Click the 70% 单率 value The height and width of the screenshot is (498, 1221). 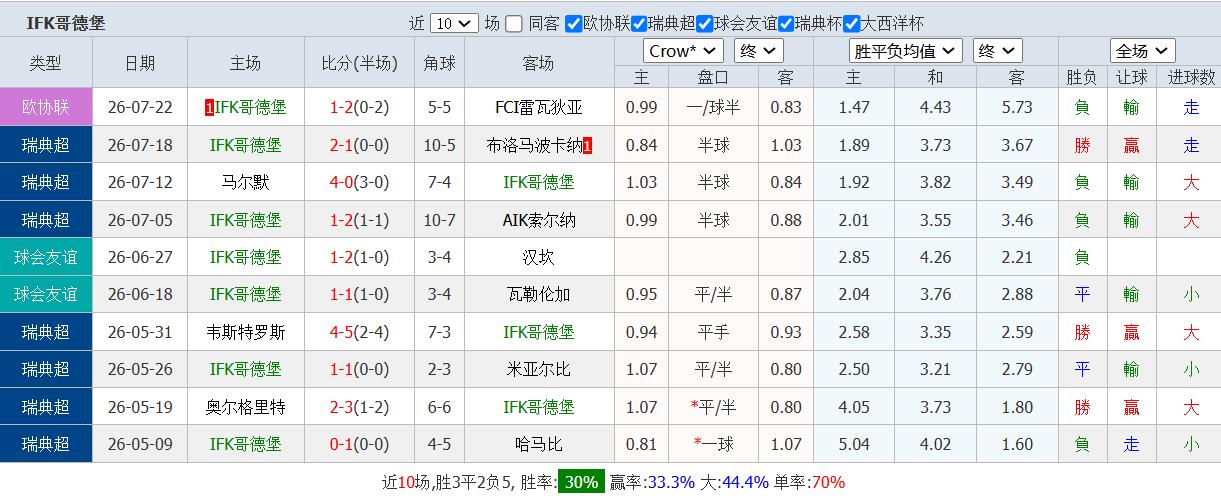click(828, 482)
